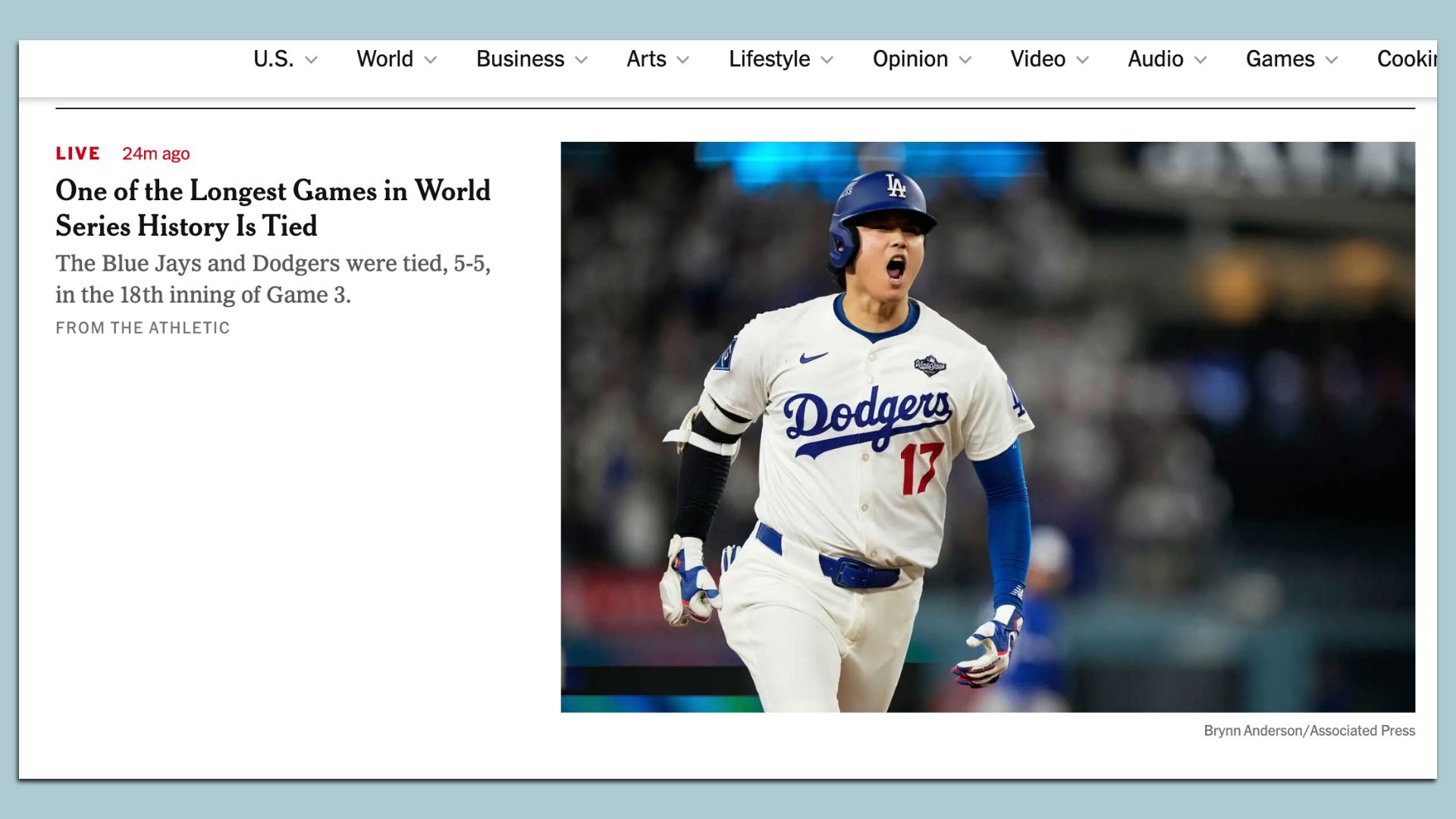Expand the Opinion section dropdown
The image size is (1456, 819).
(x=966, y=59)
